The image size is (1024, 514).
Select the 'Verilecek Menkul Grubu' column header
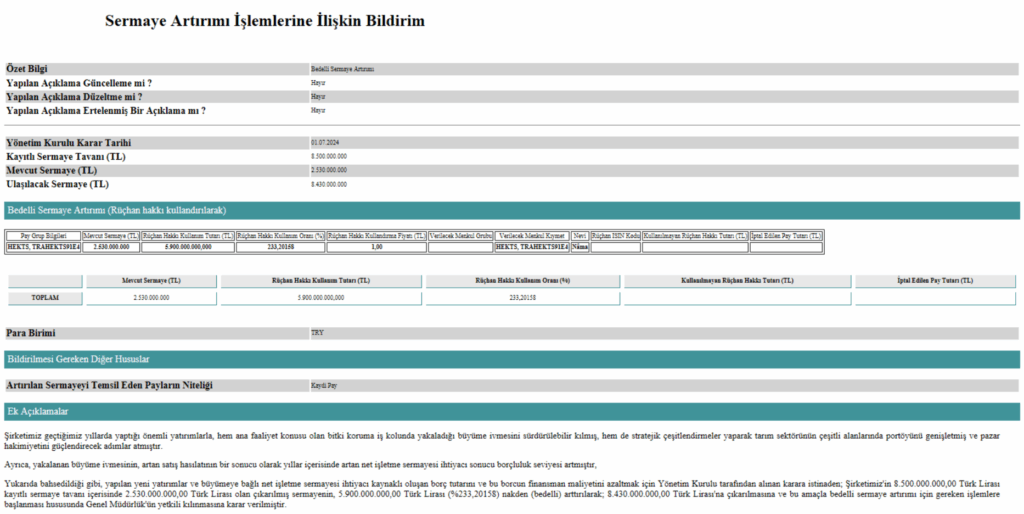(460, 236)
